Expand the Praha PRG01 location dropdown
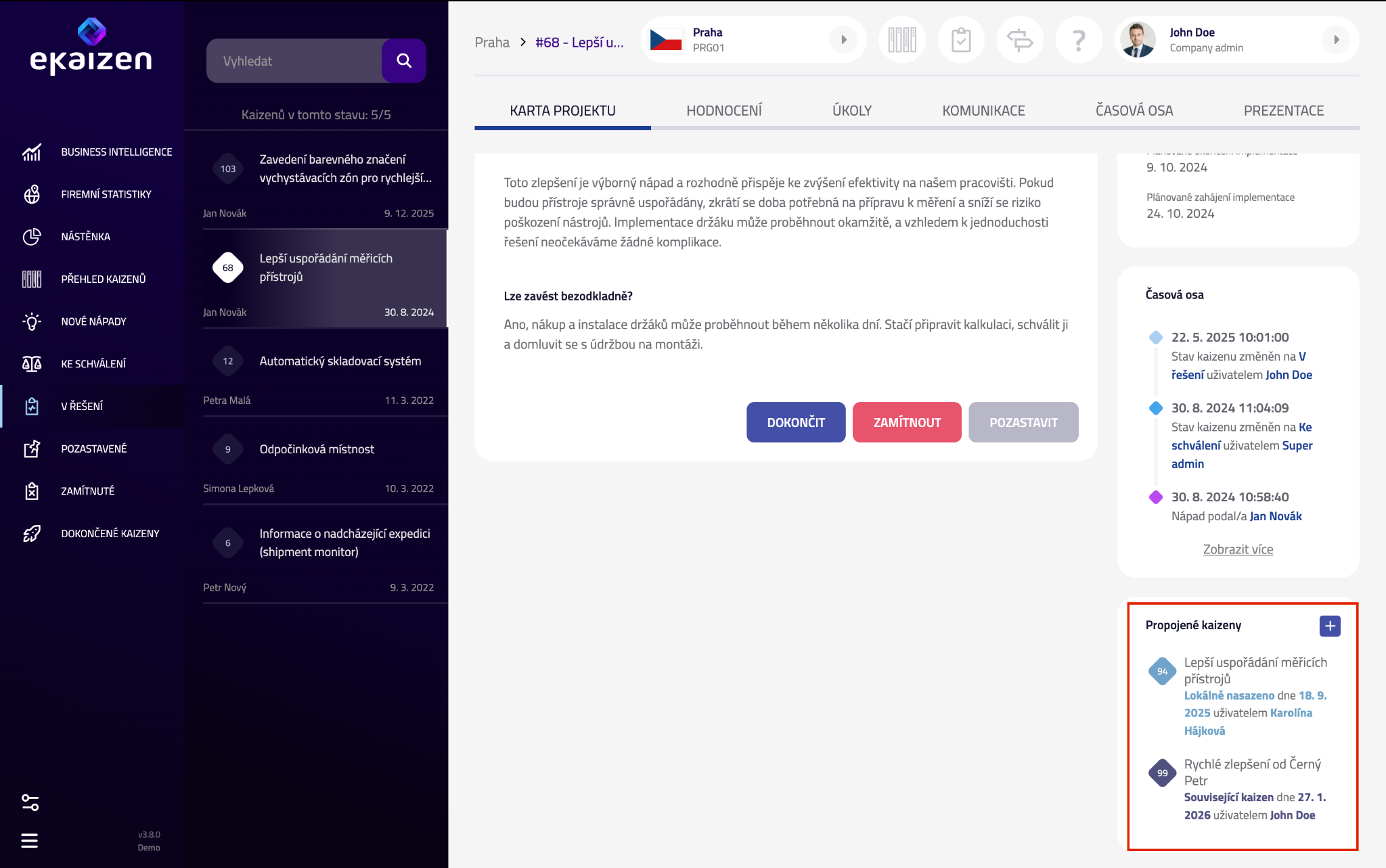The height and width of the screenshot is (868, 1386). tap(843, 40)
